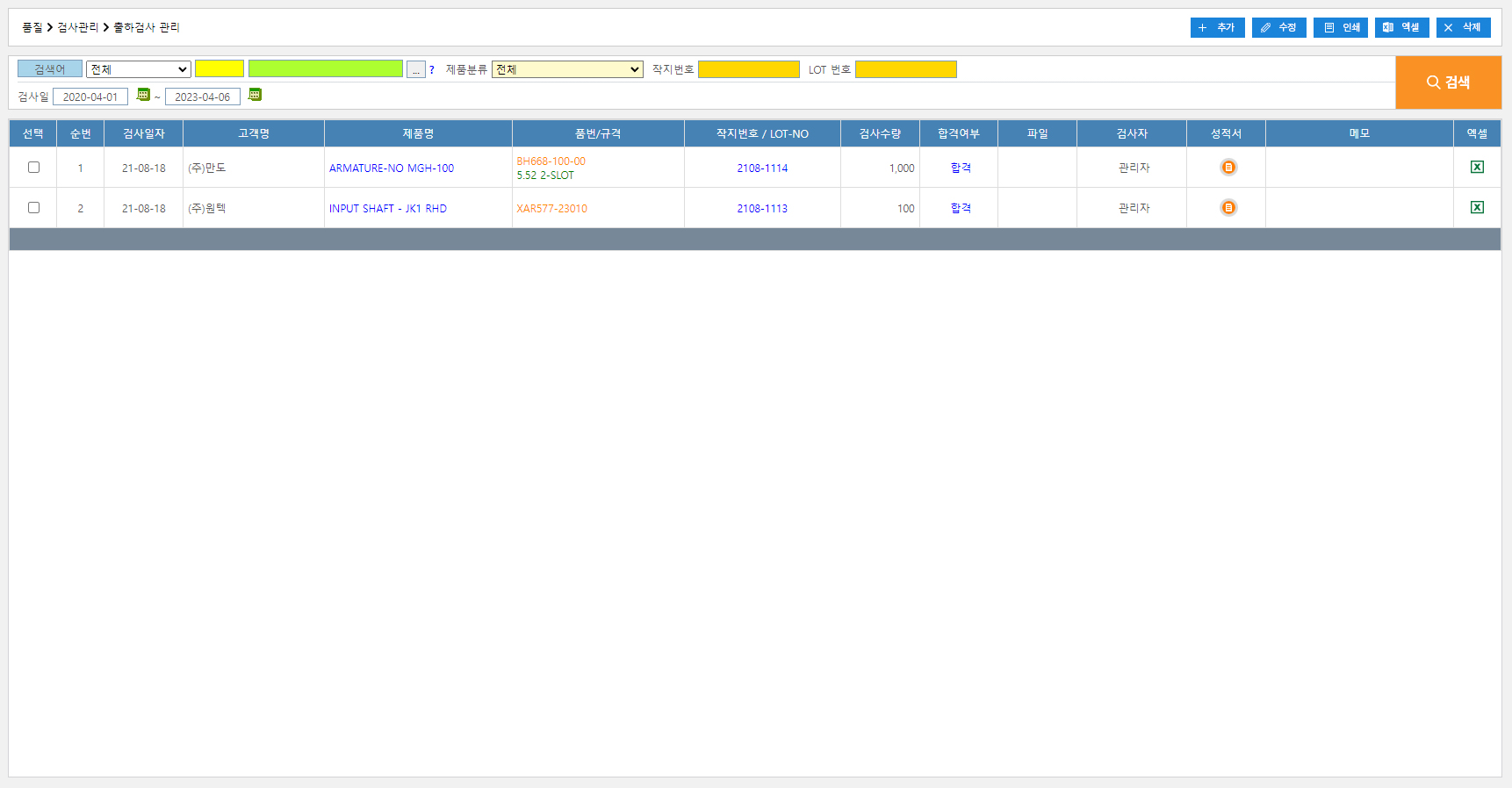Open the 제품분류 dropdown

coord(567,69)
